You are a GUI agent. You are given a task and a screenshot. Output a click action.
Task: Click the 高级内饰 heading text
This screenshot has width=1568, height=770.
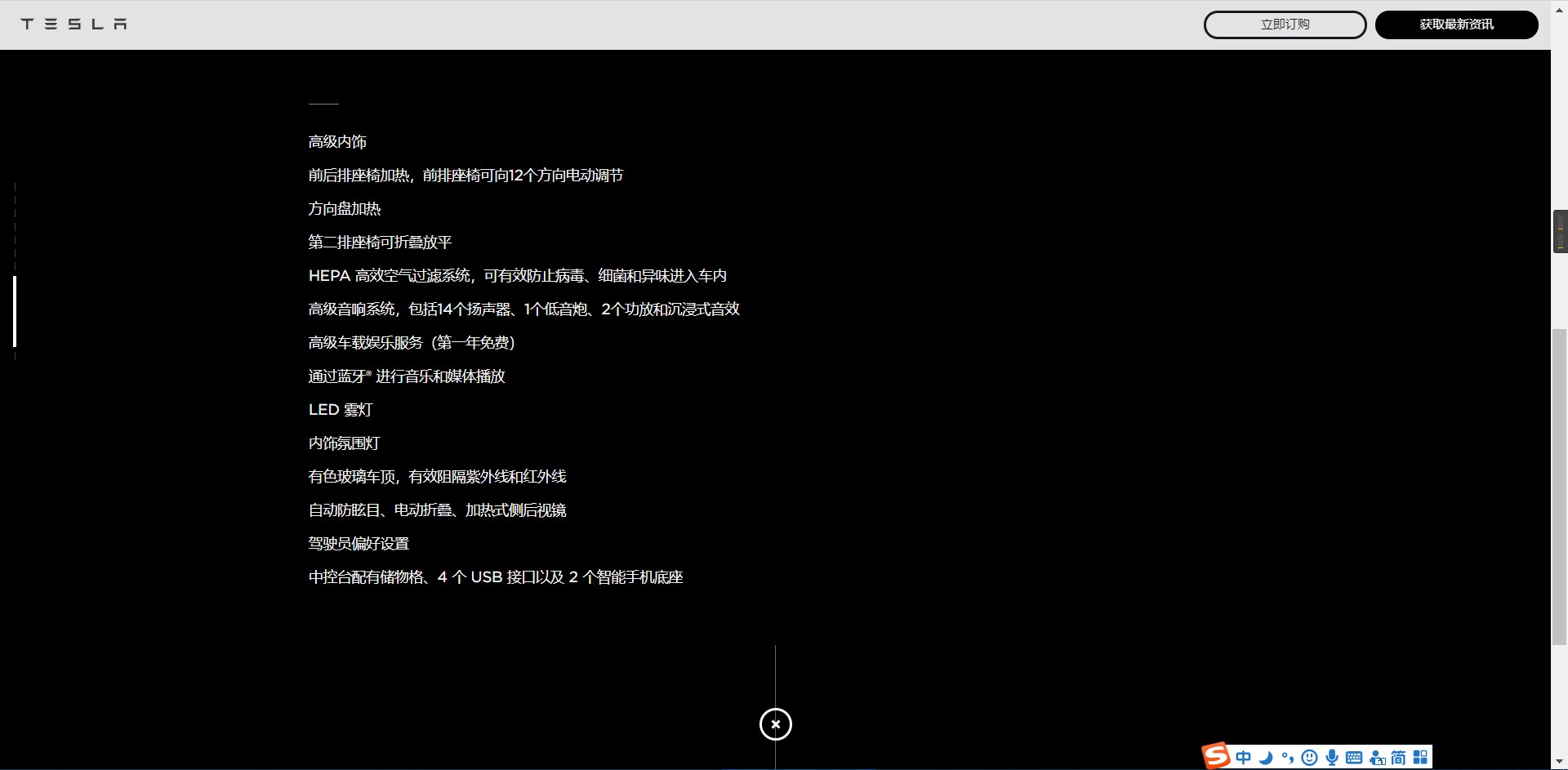(337, 142)
